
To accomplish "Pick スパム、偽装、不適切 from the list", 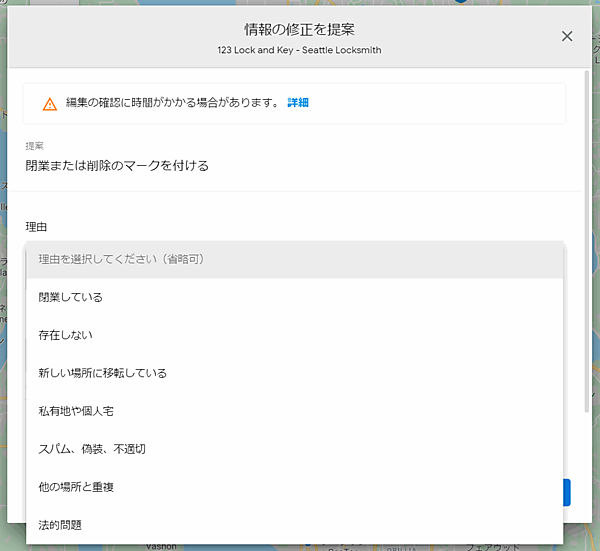I will (x=92, y=449).
